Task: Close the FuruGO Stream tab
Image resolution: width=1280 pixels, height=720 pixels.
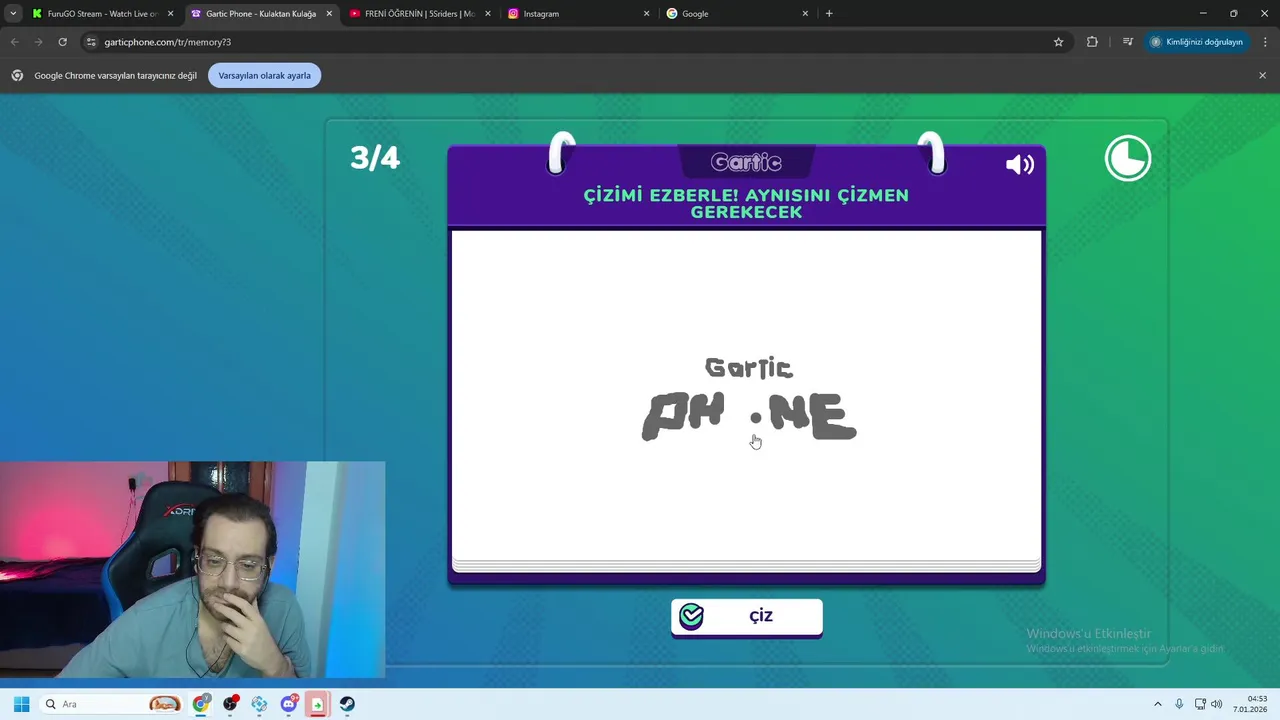Action: pos(170,14)
